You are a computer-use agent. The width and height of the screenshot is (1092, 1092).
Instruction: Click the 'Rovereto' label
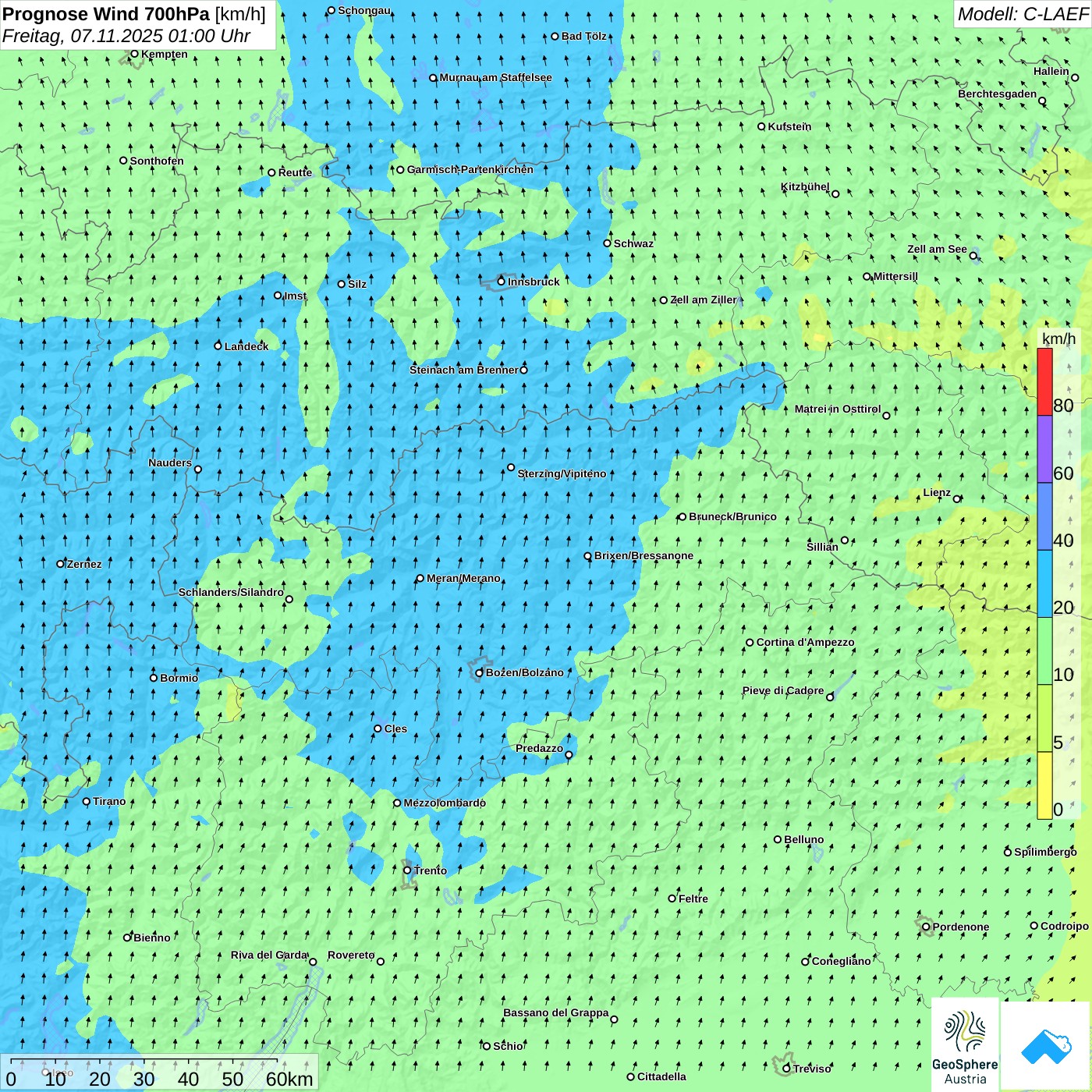(351, 955)
